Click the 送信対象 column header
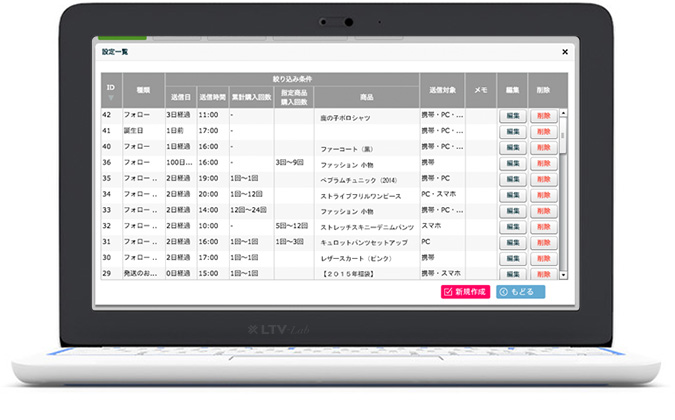 [443, 90]
